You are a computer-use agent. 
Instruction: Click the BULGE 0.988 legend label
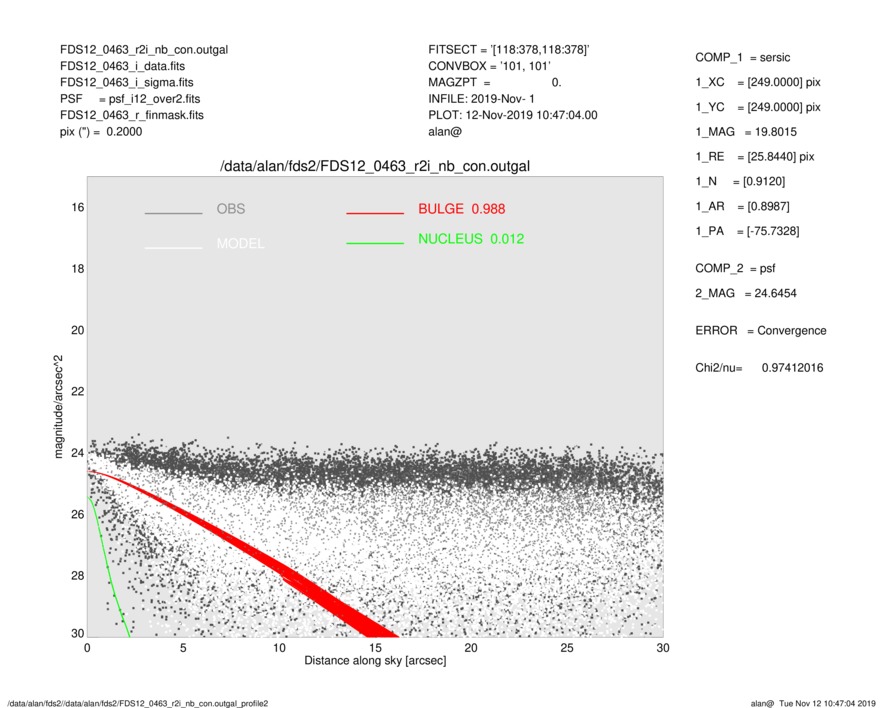pos(462,209)
